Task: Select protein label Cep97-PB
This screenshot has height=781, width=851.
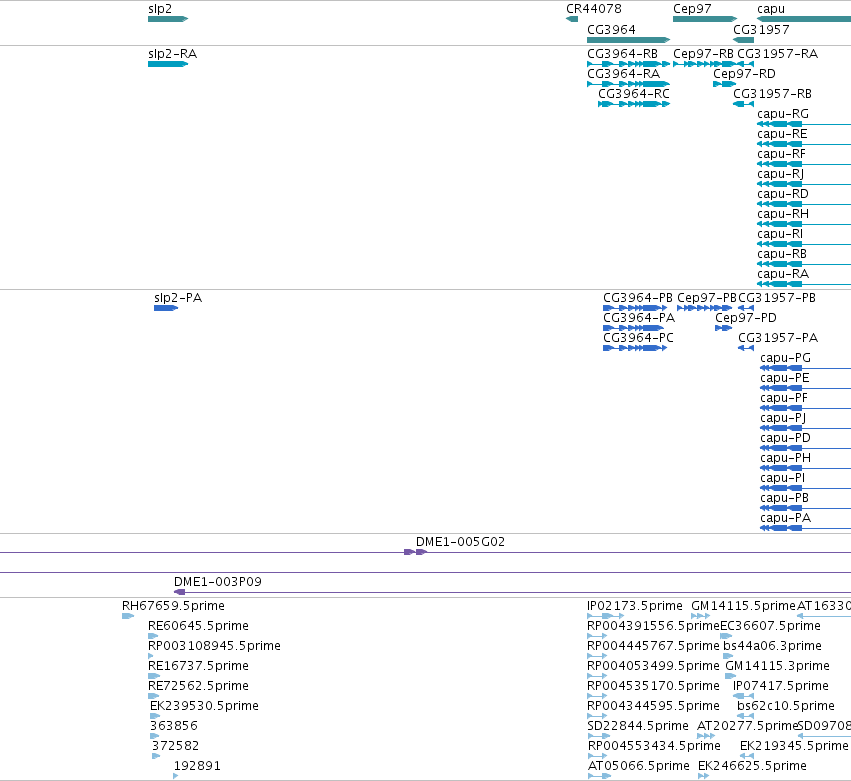Action: tap(707, 298)
